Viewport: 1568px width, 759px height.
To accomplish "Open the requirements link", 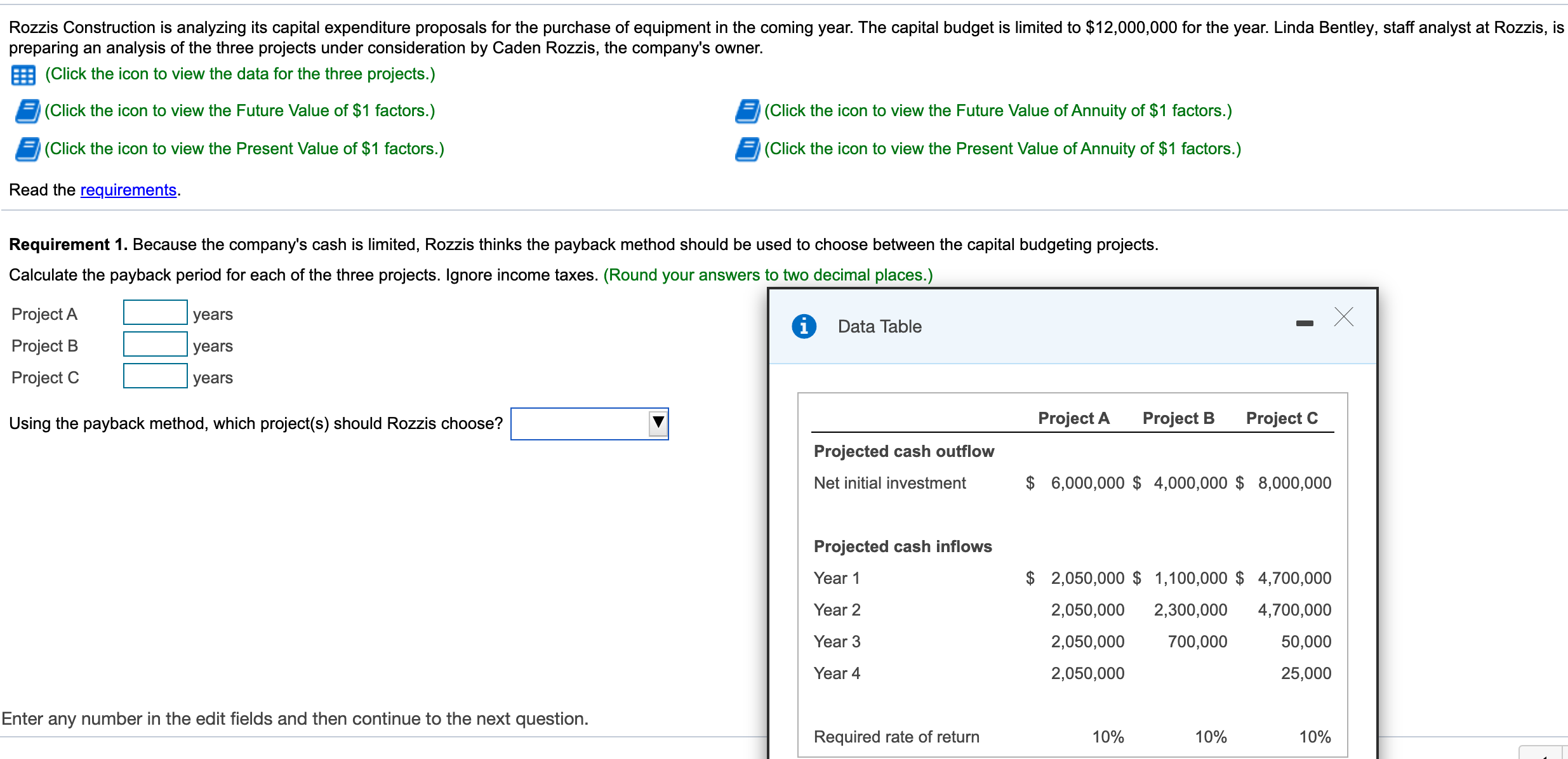I will tap(128, 190).
